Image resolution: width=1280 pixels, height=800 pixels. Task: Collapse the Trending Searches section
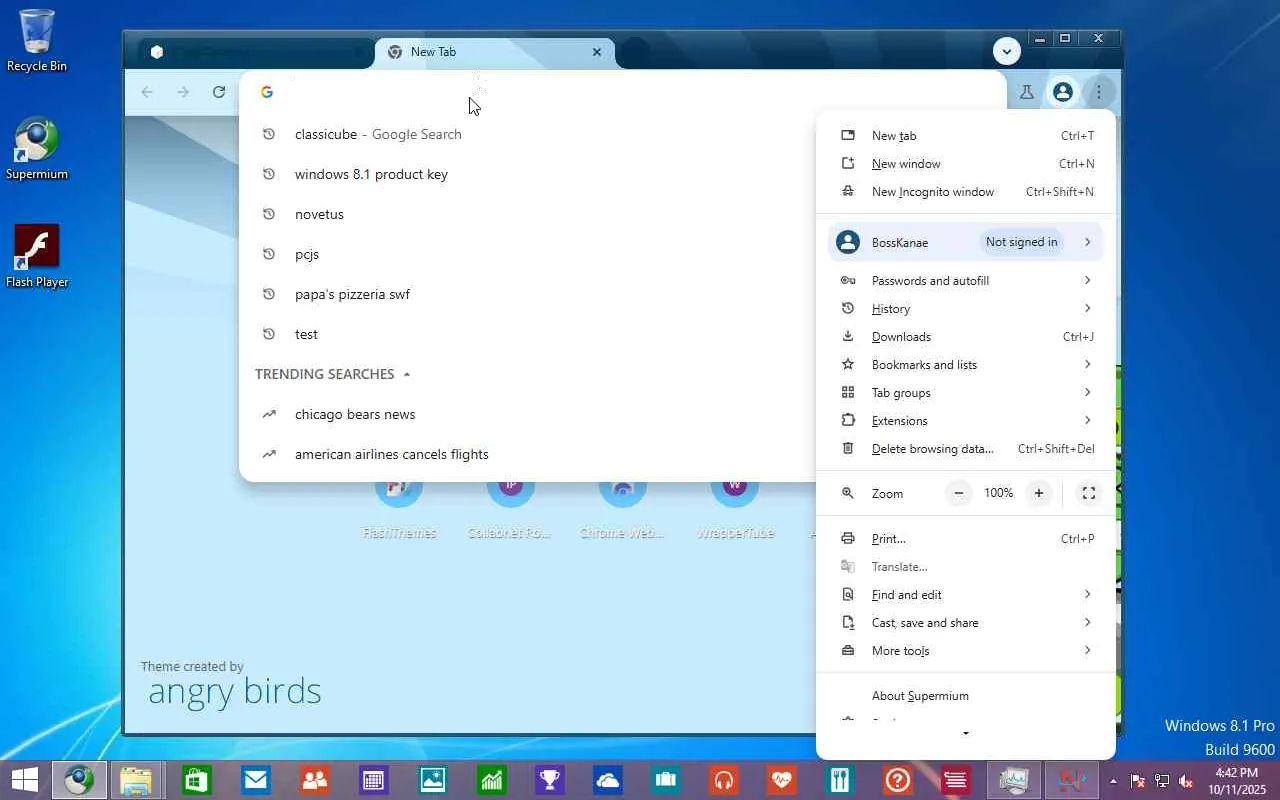pos(407,374)
